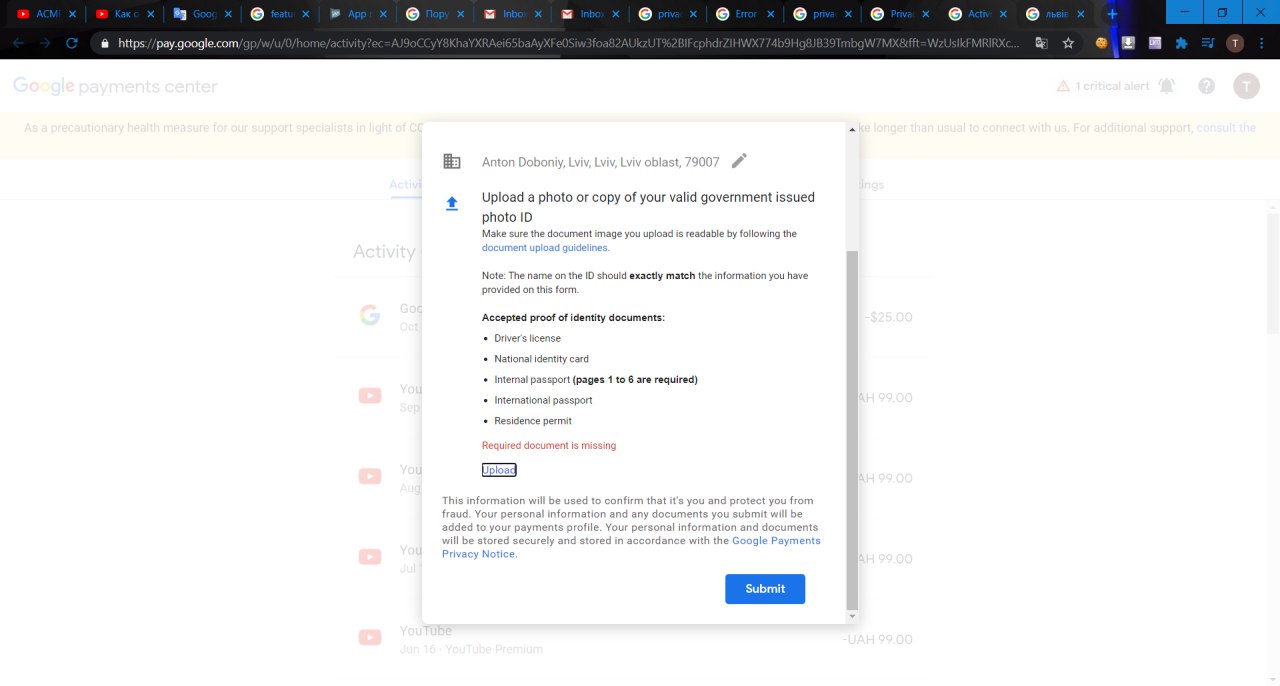Click the Driver's license list item

527,338
